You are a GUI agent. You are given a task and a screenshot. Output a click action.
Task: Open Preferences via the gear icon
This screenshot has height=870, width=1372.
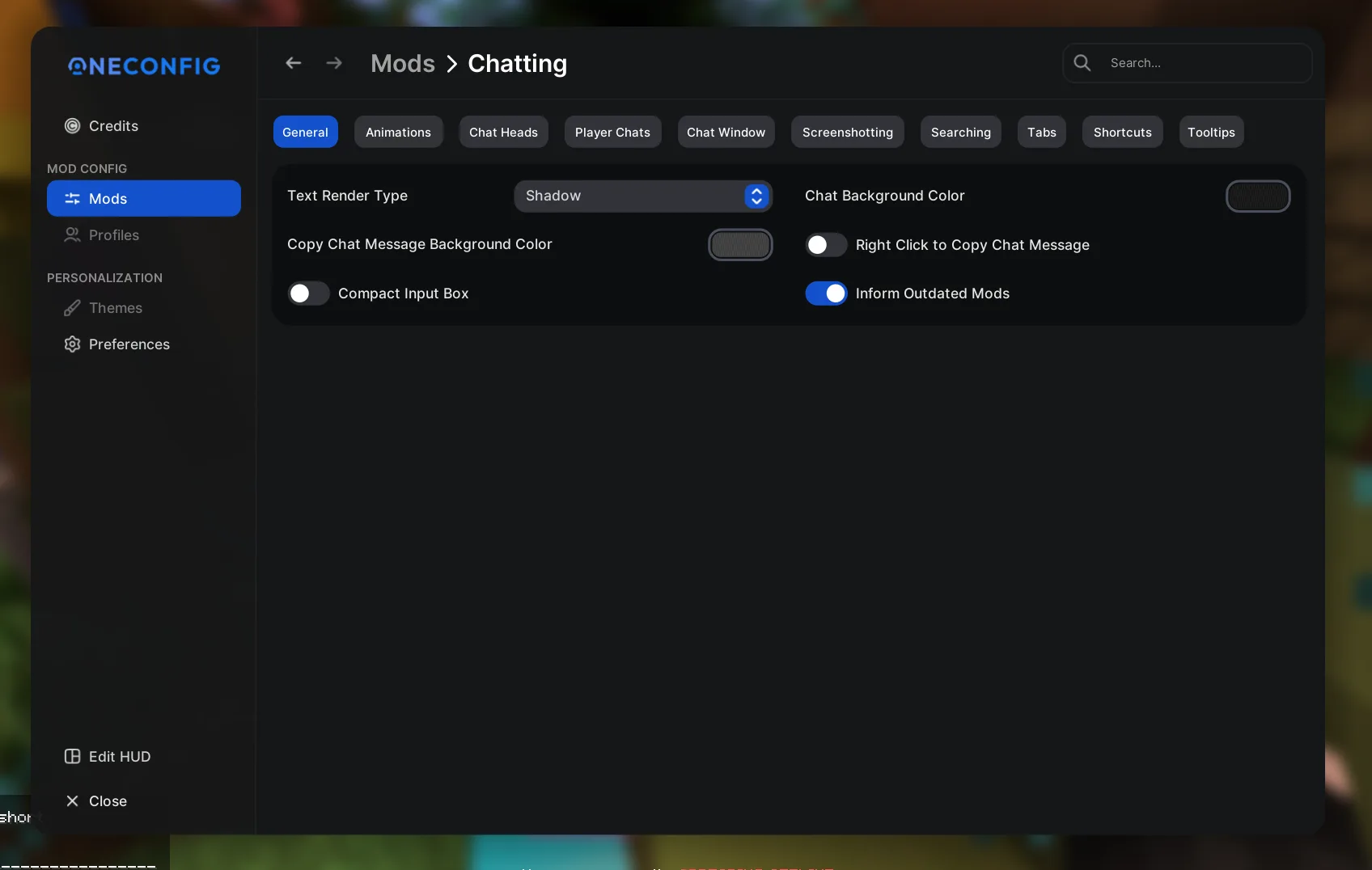coord(72,344)
